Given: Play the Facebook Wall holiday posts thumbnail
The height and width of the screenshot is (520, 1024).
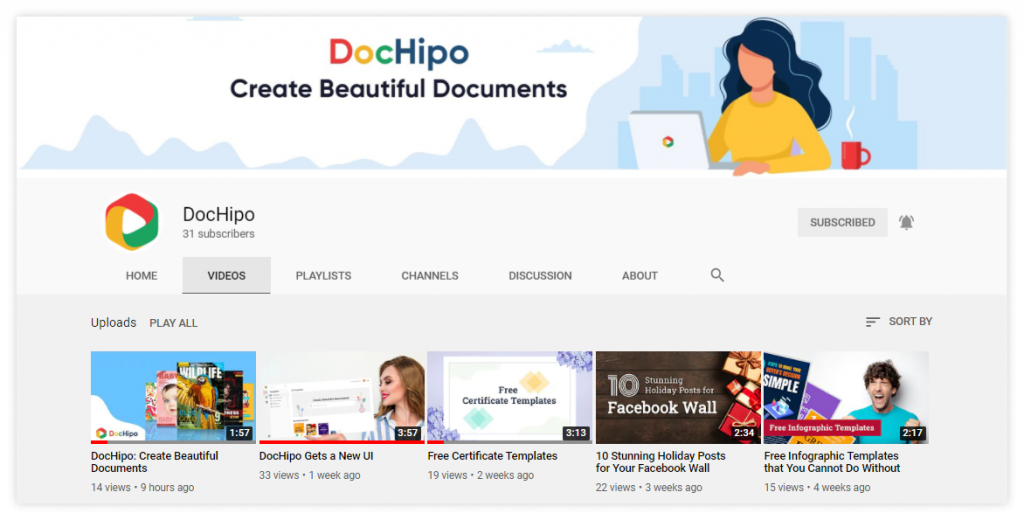Looking at the screenshot, I should pyautogui.click(x=679, y=397).
